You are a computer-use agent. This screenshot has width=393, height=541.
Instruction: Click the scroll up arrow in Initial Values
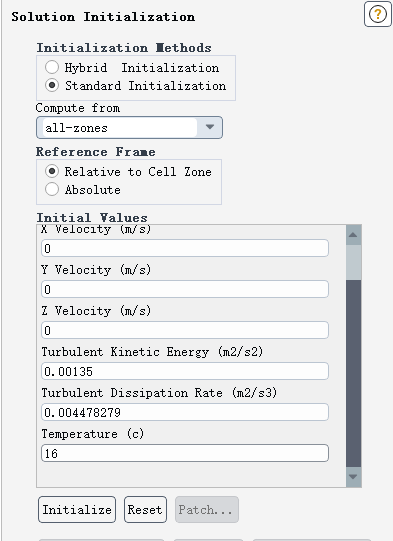tap(353, 235)
